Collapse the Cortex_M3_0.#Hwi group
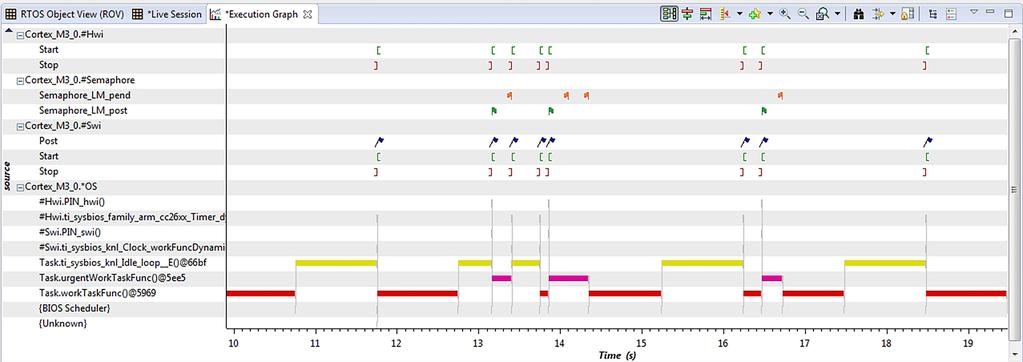 (x=20, y=35)
